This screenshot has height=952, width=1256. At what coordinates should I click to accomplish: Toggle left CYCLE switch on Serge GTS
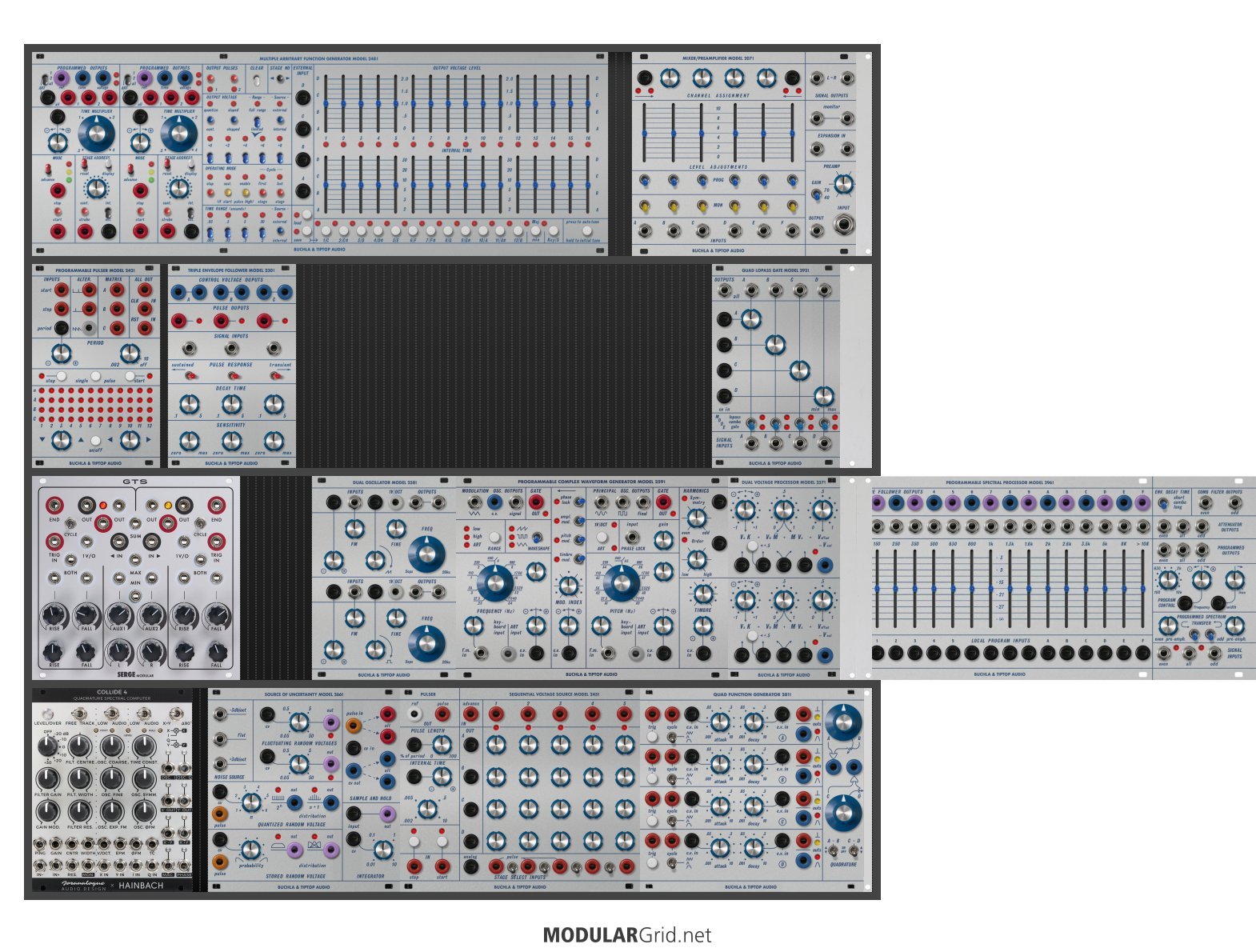coord(70,525)
